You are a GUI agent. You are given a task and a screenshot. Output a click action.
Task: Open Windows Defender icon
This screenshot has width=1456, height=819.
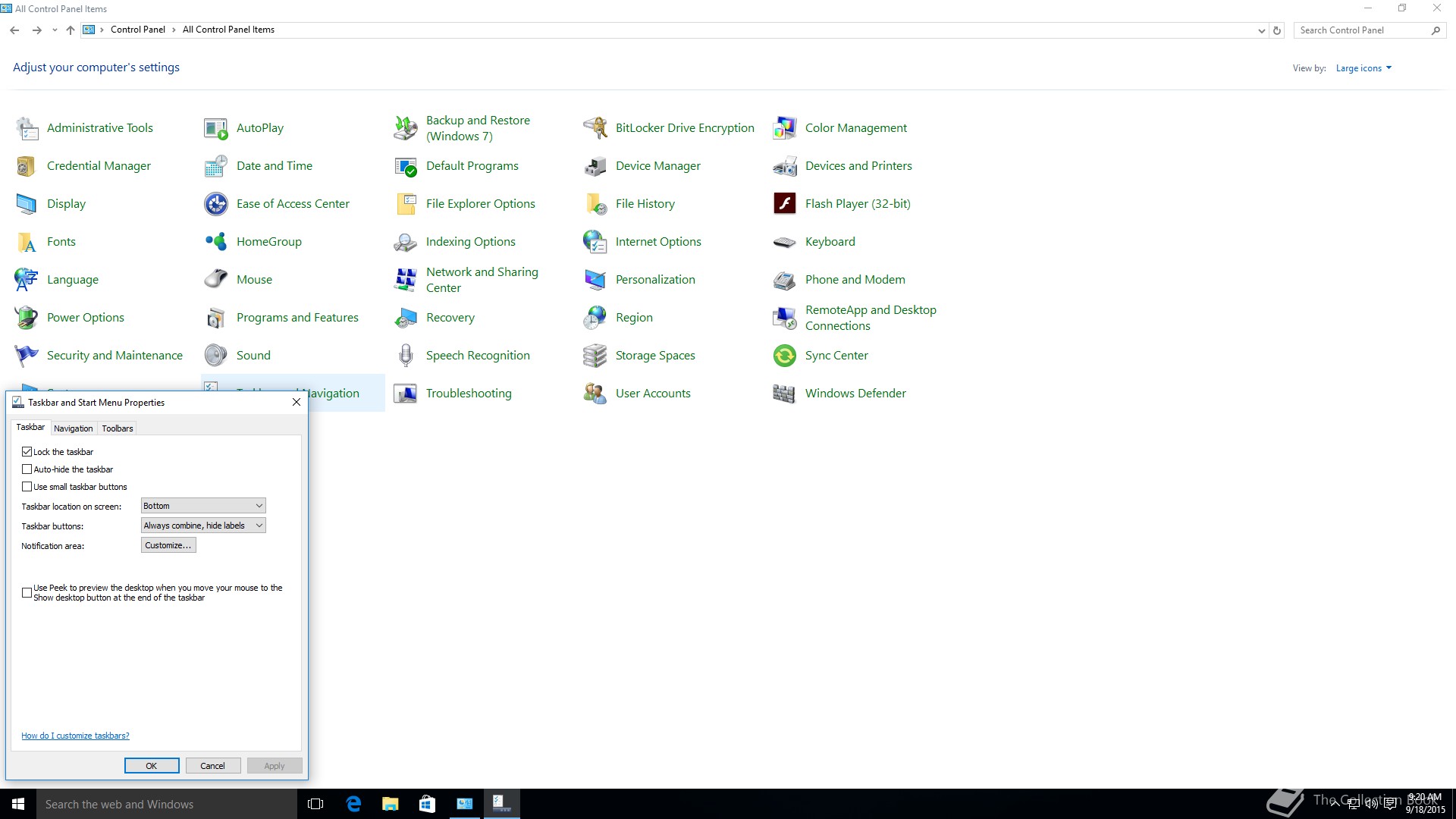tap(785, 394)
